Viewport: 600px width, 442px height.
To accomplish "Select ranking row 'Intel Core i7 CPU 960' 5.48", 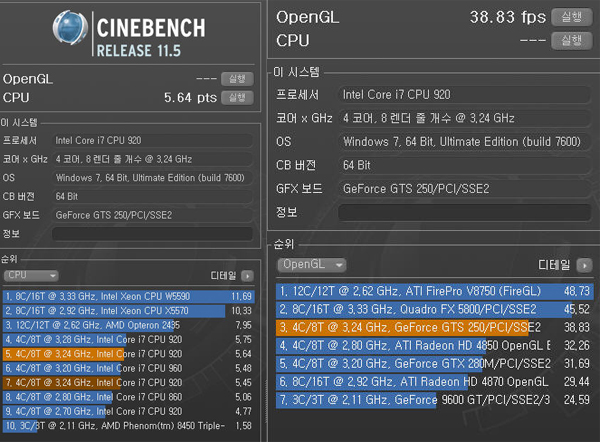I will click(129, 368).
